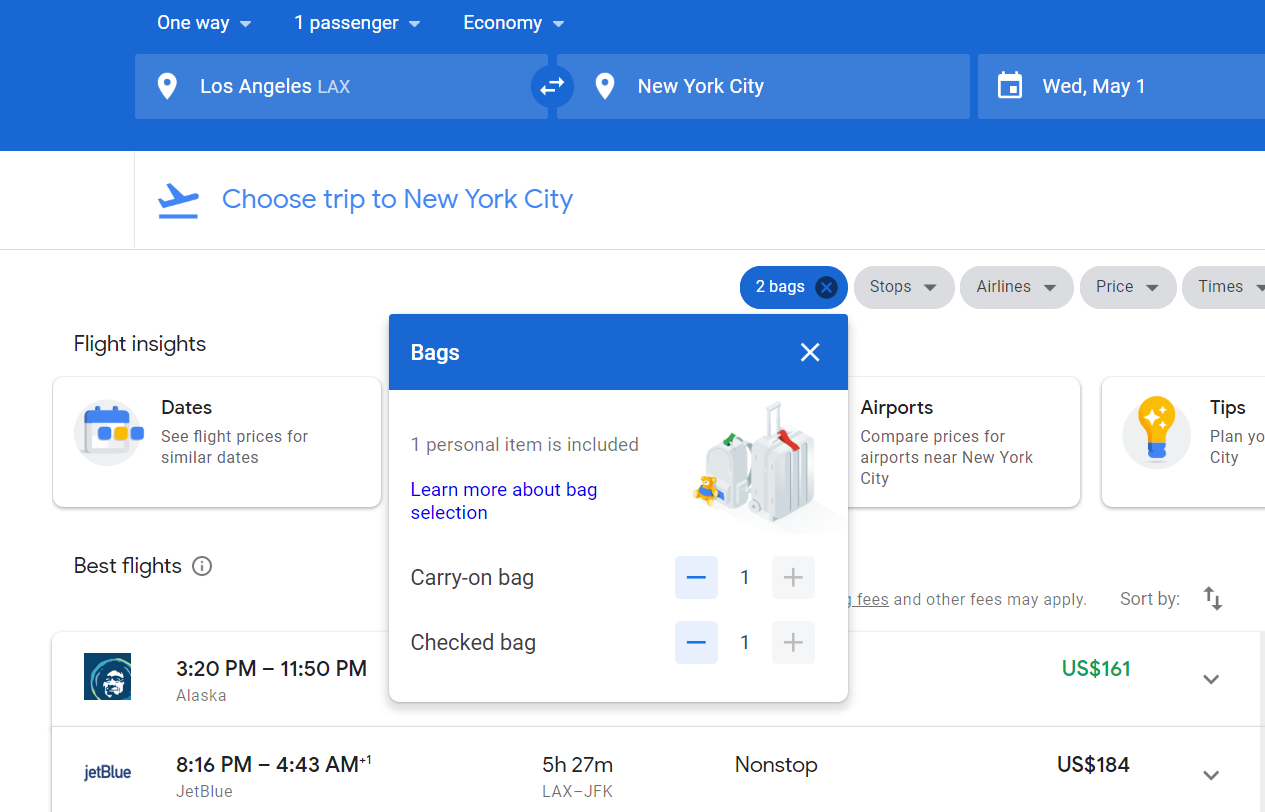Decrease carry-on bag count

(x=696, y=577)
